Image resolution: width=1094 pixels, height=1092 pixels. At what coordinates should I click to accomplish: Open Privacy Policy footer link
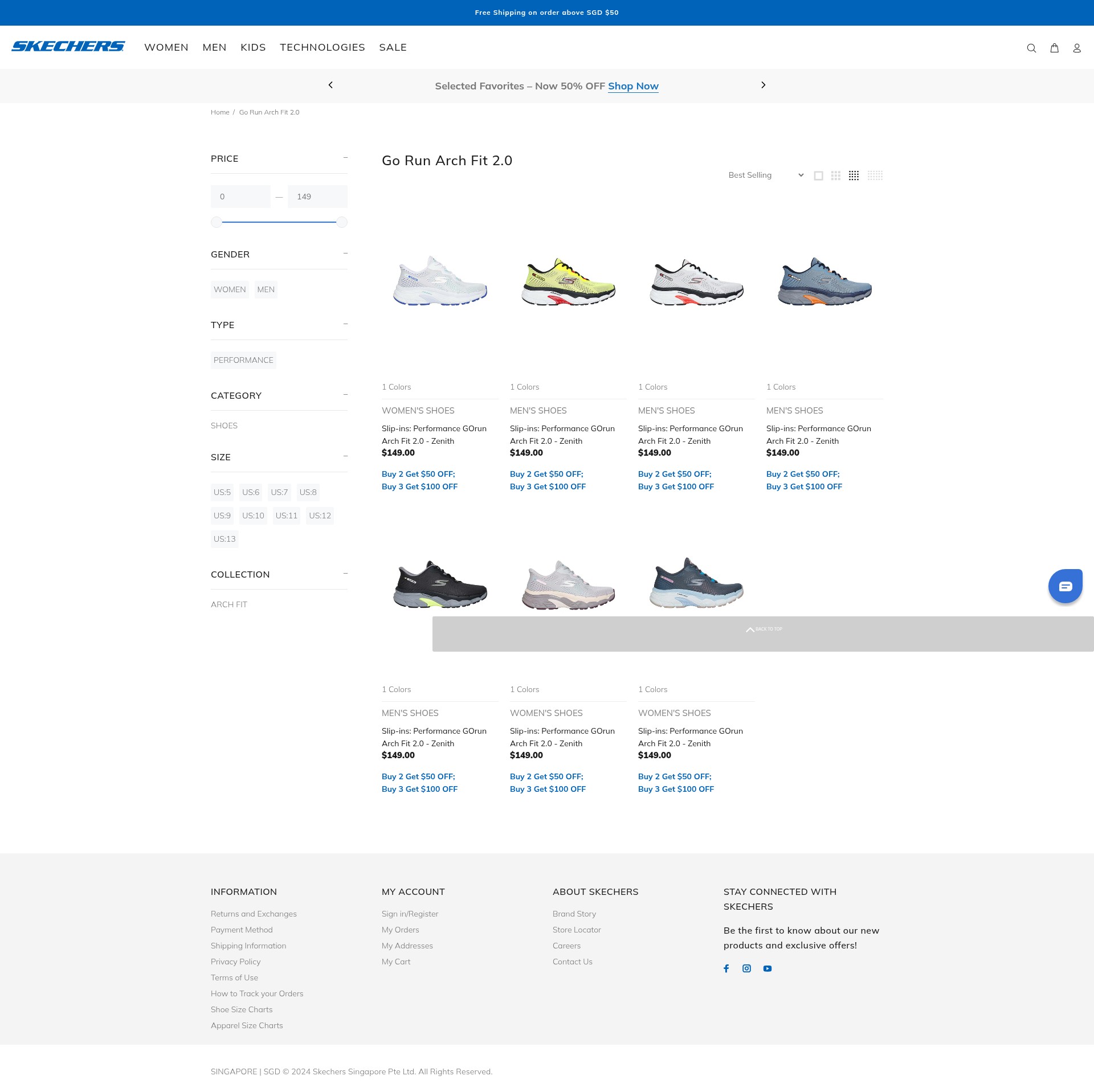click(235, 962)
